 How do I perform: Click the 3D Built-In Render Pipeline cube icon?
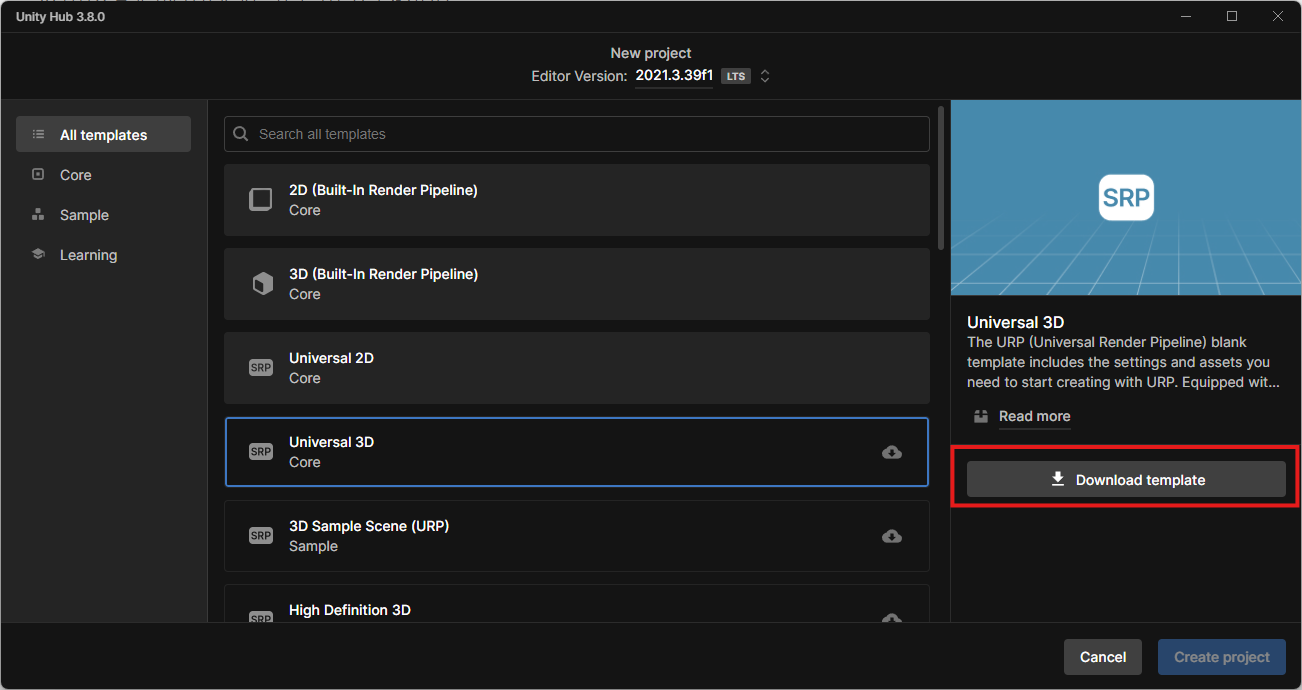(261, 284)
